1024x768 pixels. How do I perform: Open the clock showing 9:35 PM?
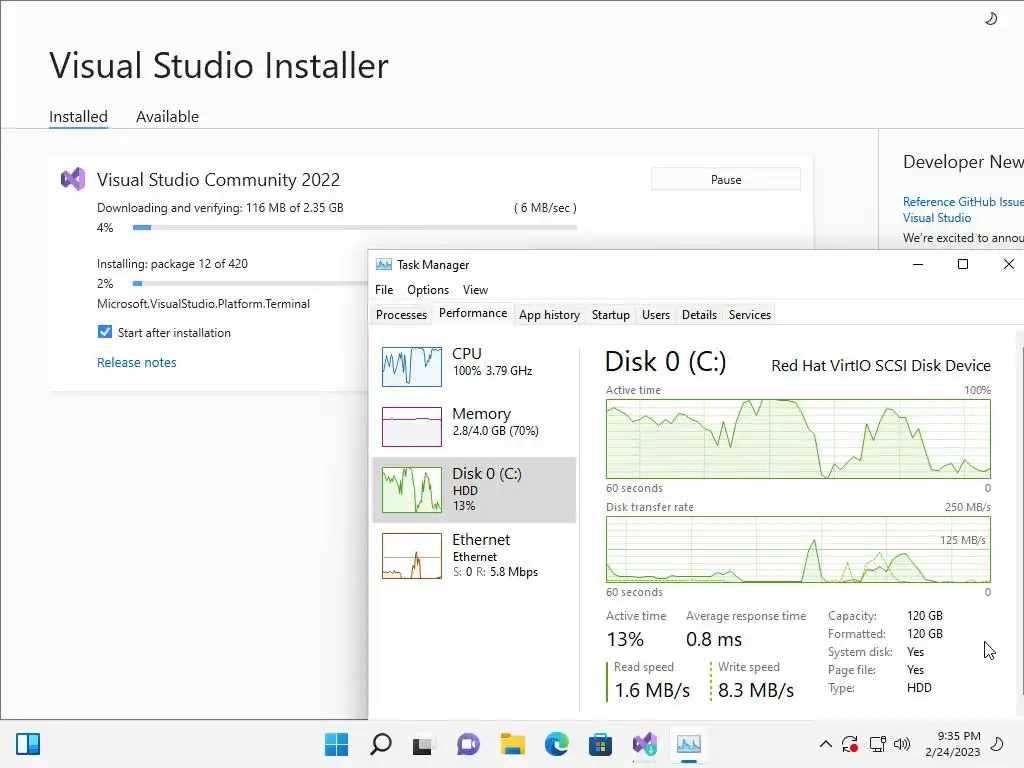953,744
